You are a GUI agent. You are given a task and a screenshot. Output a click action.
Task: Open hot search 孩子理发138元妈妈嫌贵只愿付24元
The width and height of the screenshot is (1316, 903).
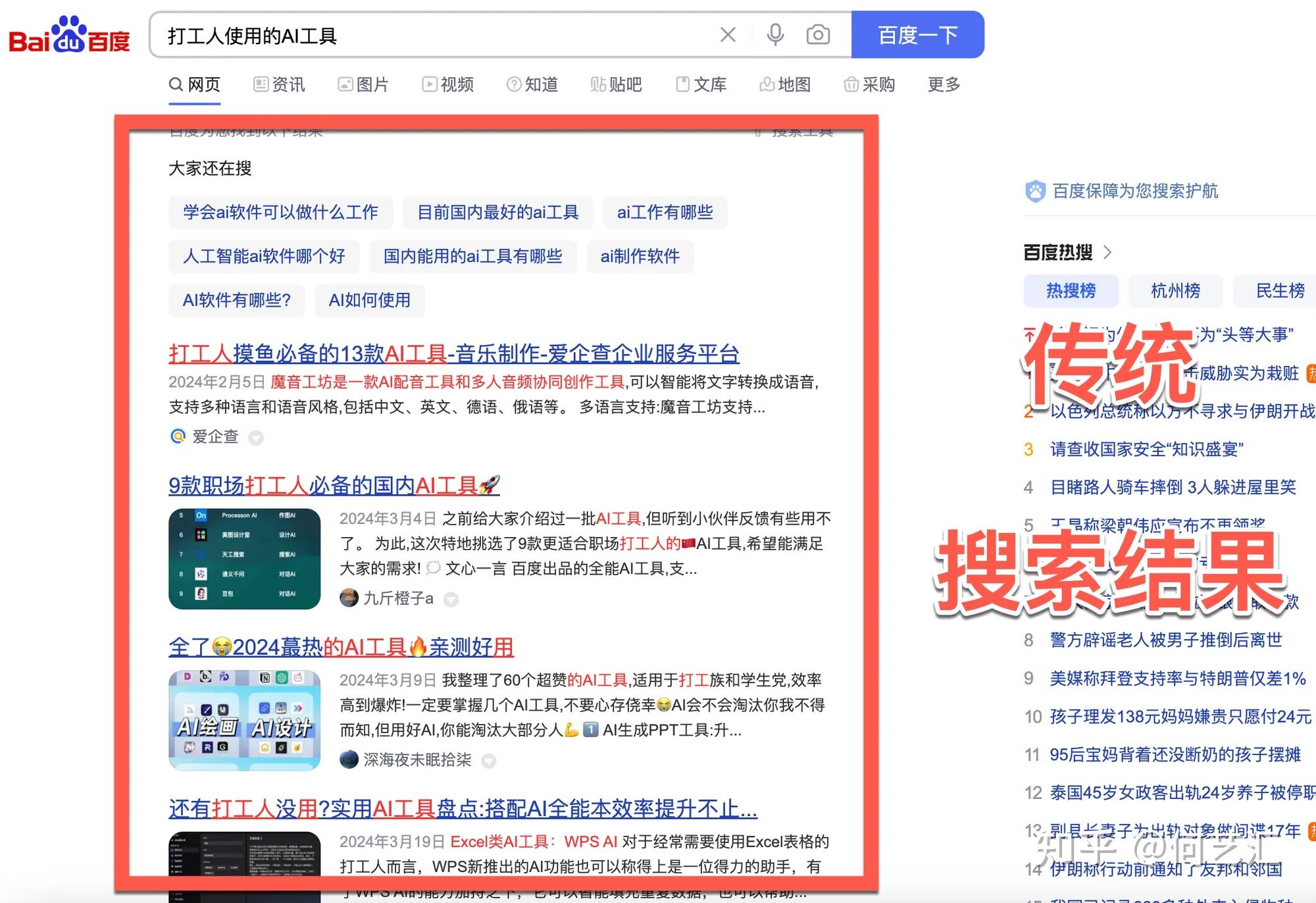(1180, 716)
